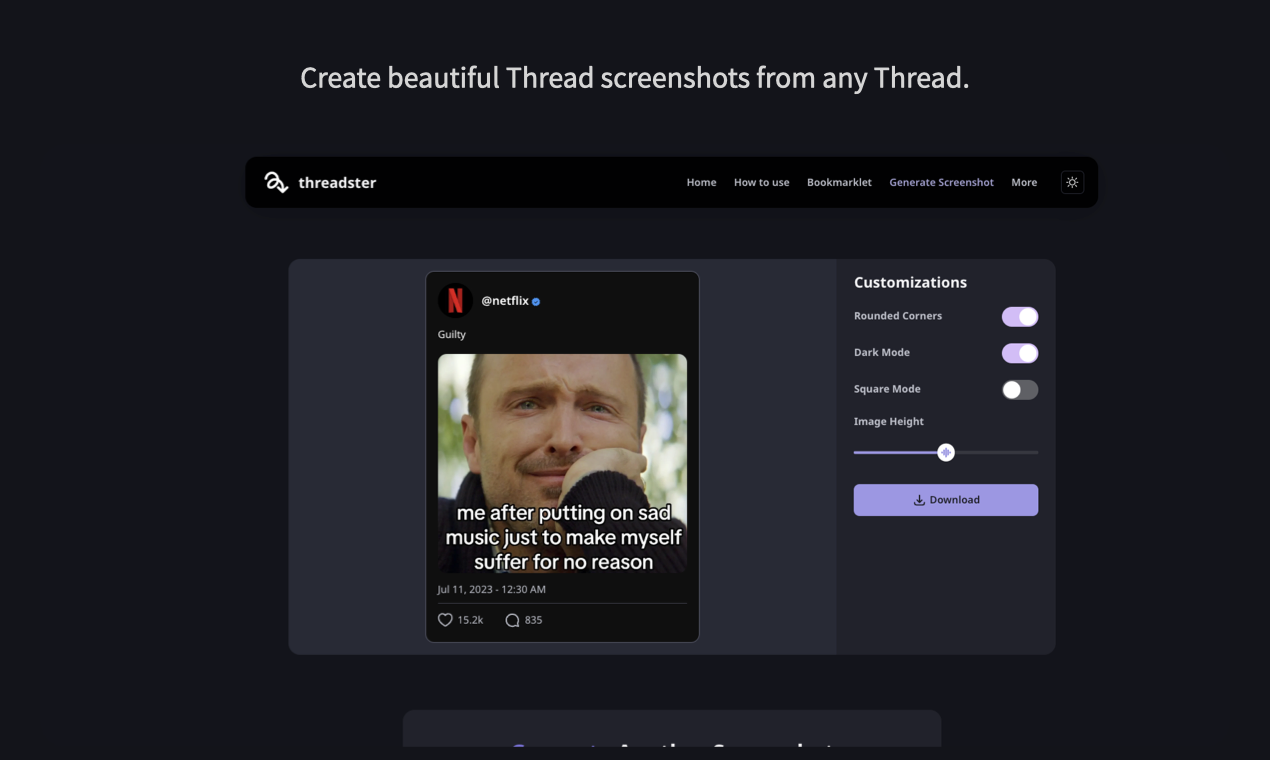The width and height of the screenshot is (1270, 760).
Task: Click the Generate Screenshot nav link
Action: [x=941, y=182]
